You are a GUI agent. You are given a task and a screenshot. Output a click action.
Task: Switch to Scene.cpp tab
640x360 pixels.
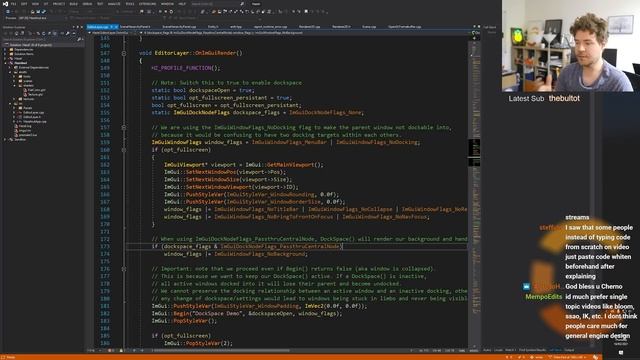click(x=369, y=27)
